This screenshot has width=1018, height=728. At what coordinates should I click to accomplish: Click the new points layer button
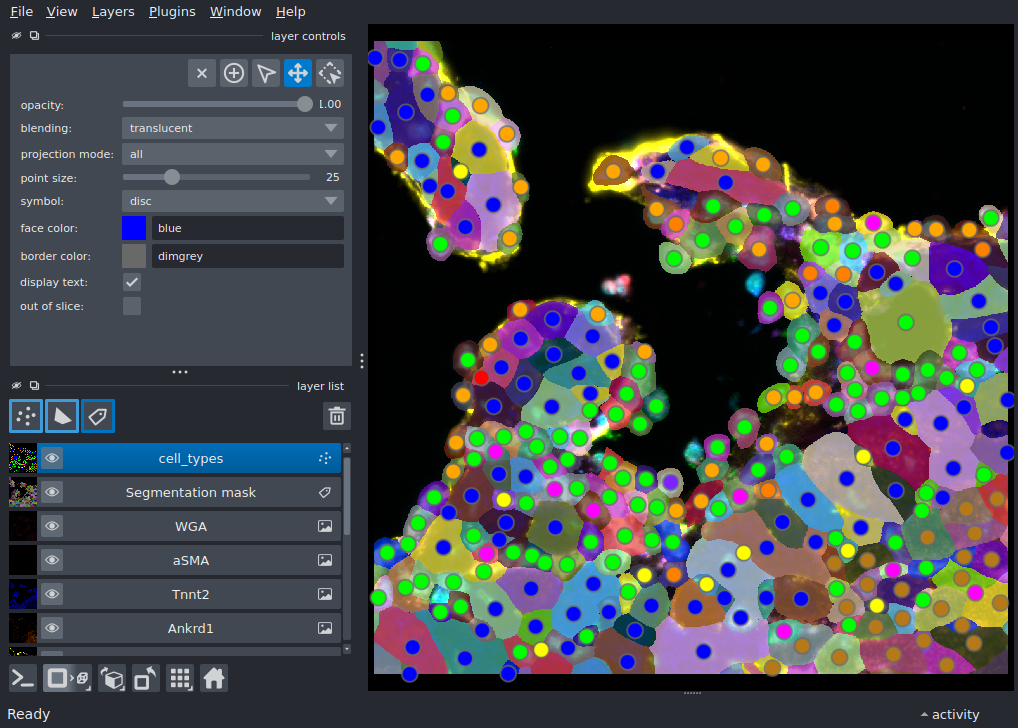pos(25,416)
